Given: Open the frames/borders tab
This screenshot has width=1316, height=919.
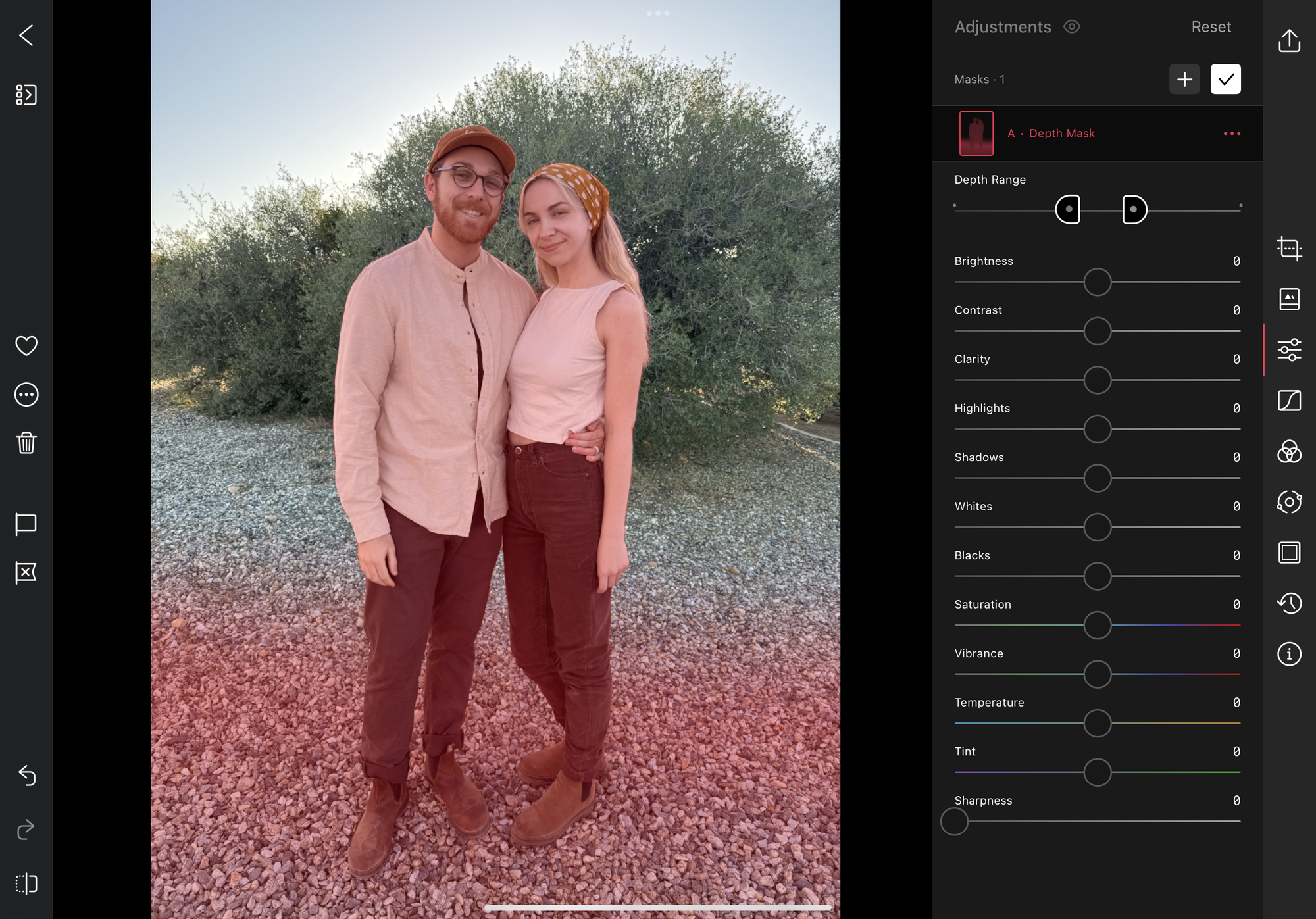Looking at the screenshot, I should tap(1289, 553).
